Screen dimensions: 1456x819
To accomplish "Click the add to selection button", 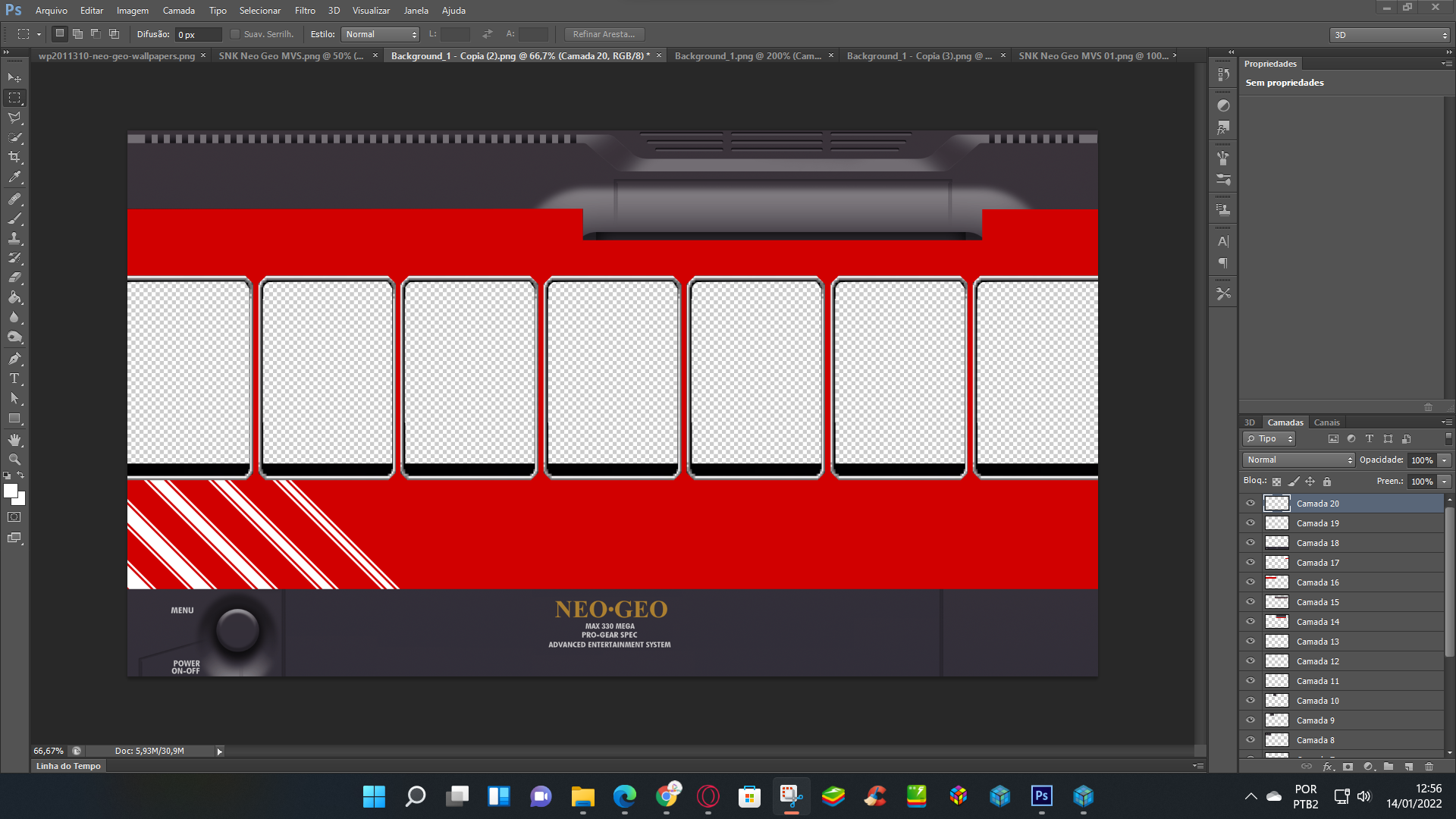I will coord(77,34).
